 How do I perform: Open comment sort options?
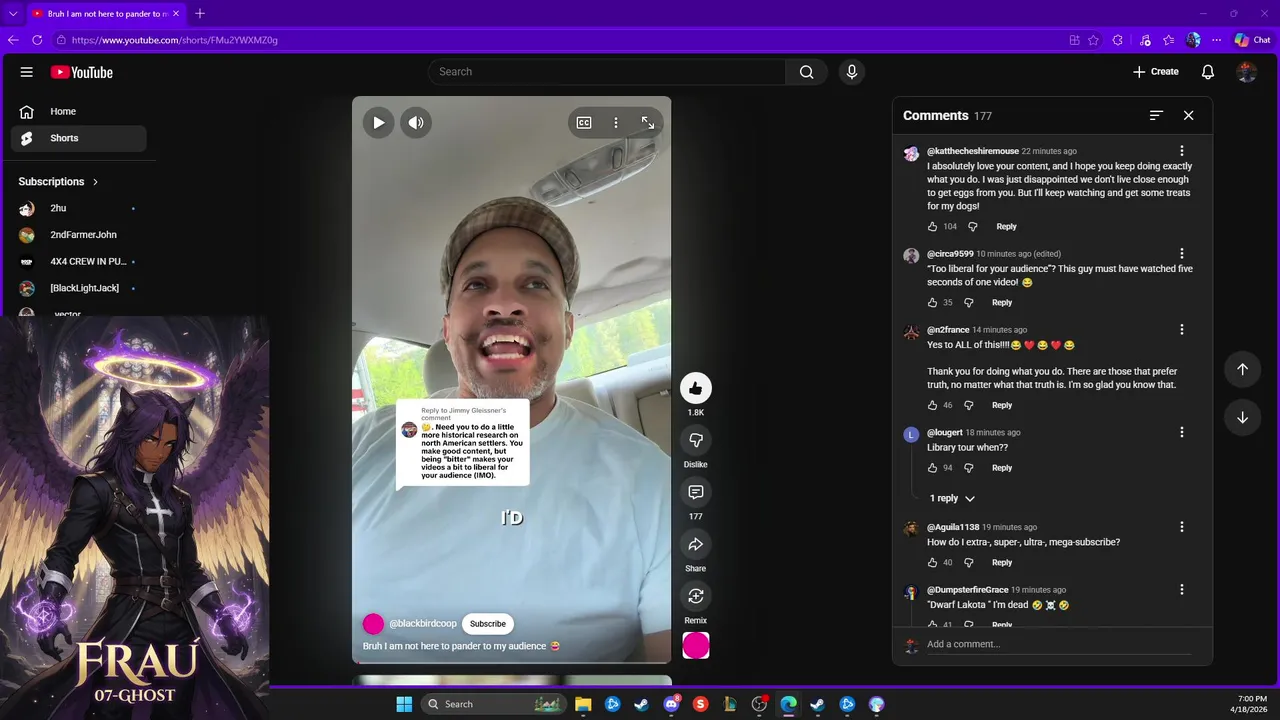coord(1156,116)
